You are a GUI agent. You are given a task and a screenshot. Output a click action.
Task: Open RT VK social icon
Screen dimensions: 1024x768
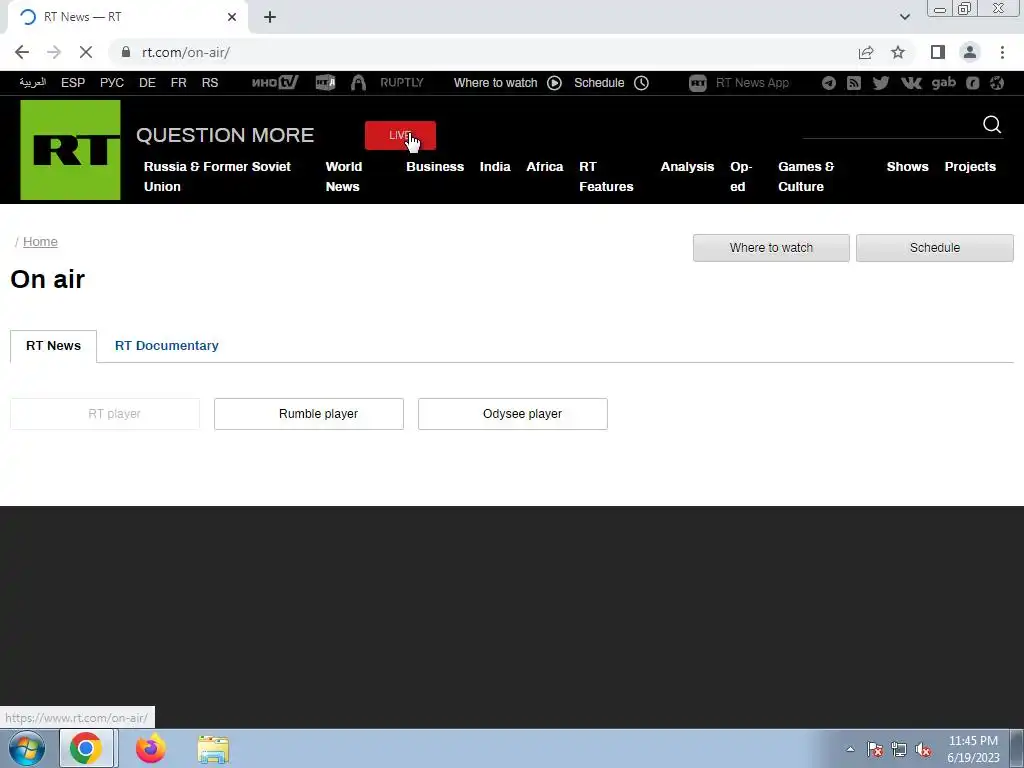[911, 83]
